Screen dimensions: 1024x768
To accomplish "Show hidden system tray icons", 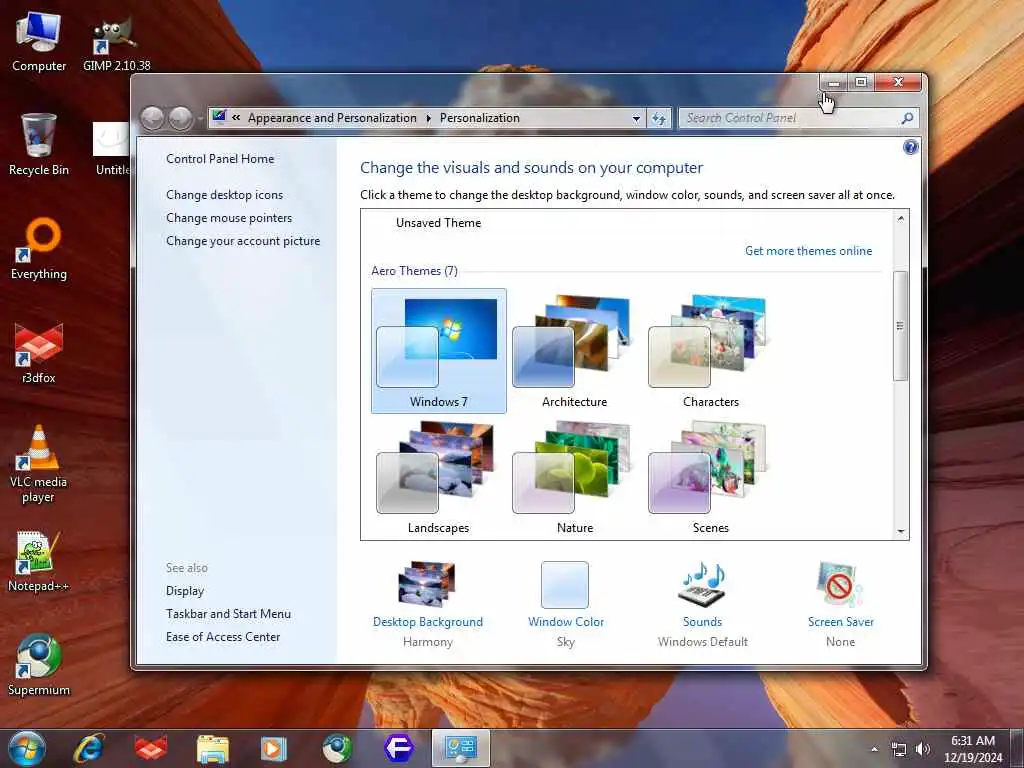I will click(874, 749).
